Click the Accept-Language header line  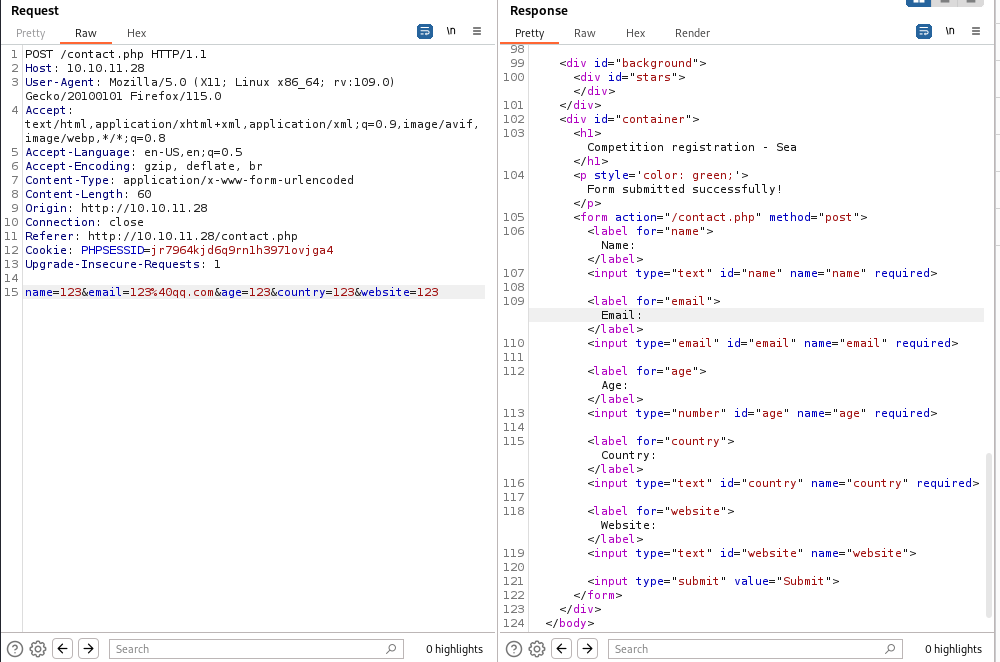tap(133, 152)
